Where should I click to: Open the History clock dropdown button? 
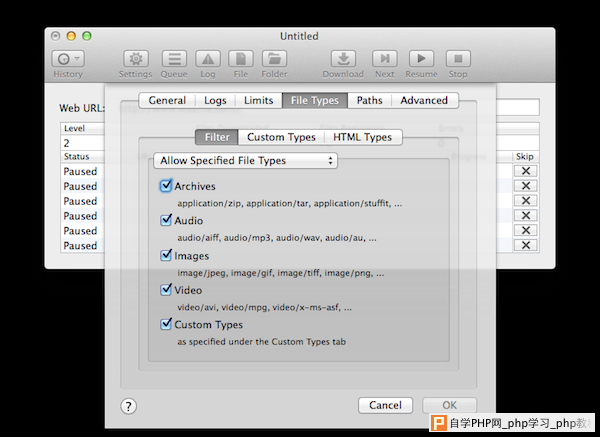[x=68, y=59]
